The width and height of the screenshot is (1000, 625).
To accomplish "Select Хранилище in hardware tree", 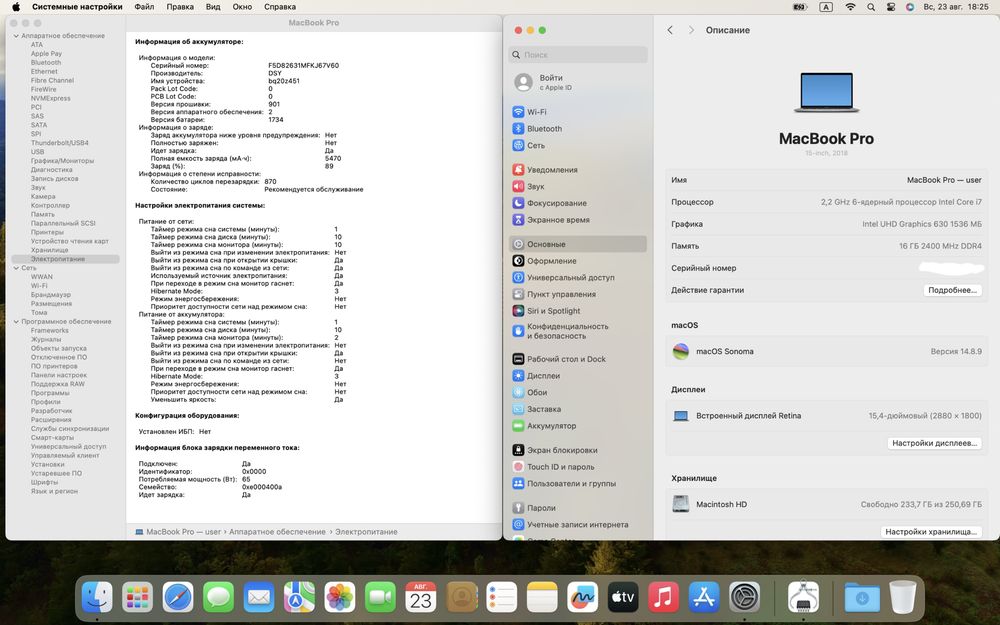I will [49, 250].
